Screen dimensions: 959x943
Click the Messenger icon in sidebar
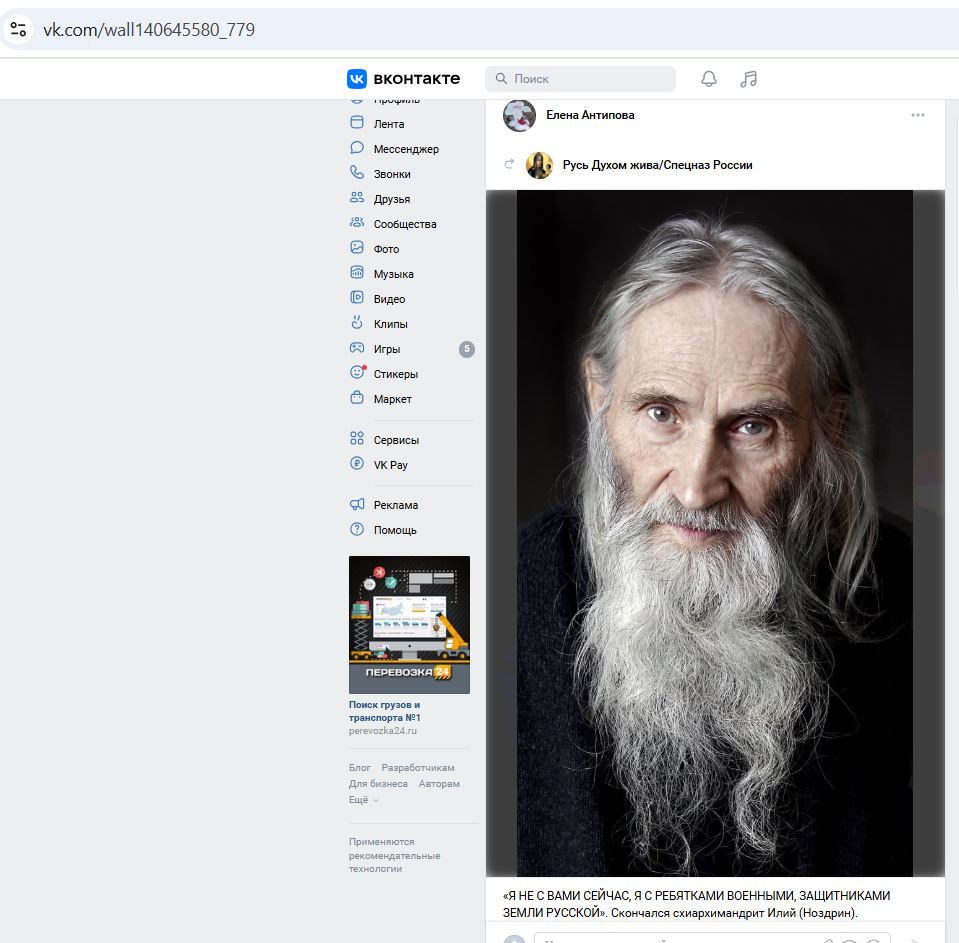357,148
